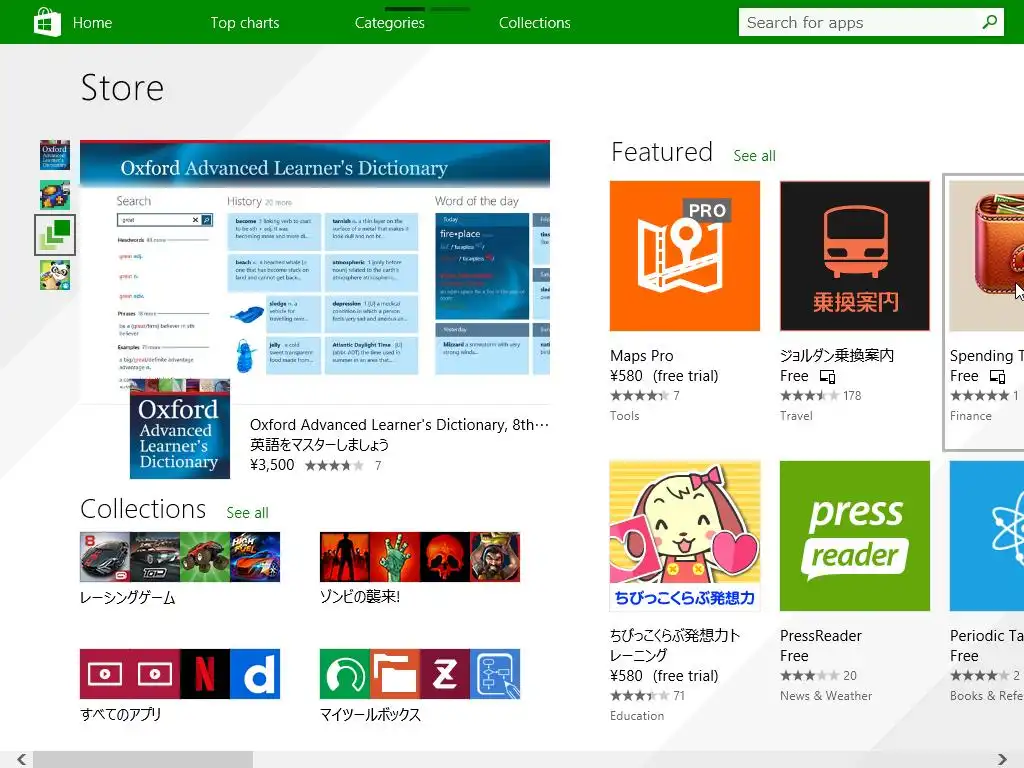The height and width of the screenshot is (768, 1024).
Task: Click the ¥3,500 Oxford Dictionary price
Action: click(x=272, y=465)
